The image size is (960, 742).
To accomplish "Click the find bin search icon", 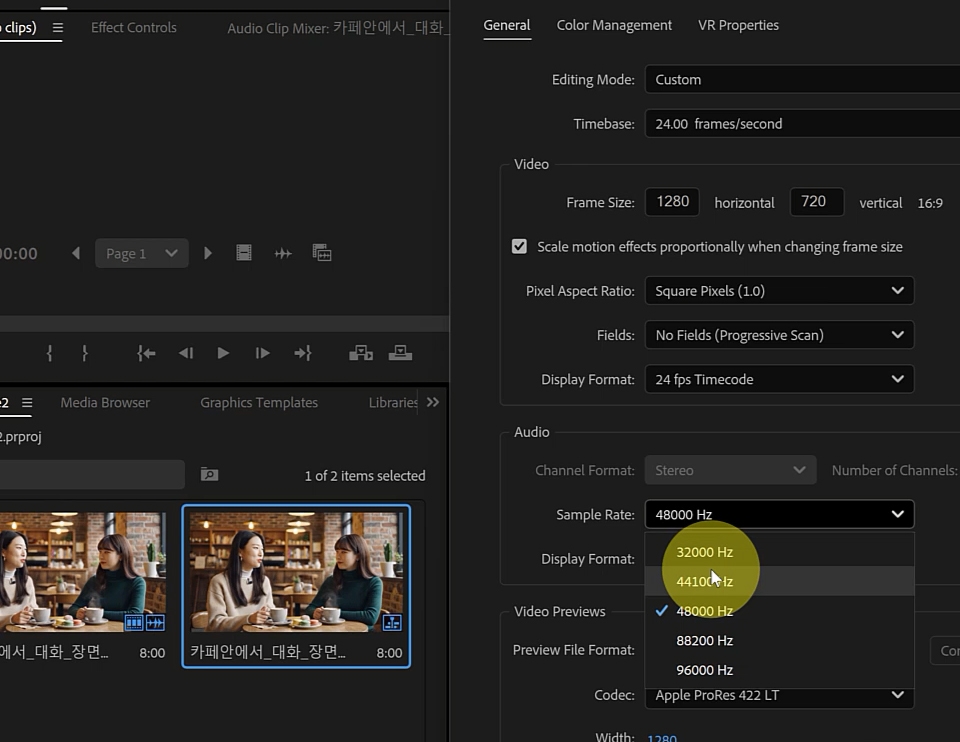I will tap(209, 474).
